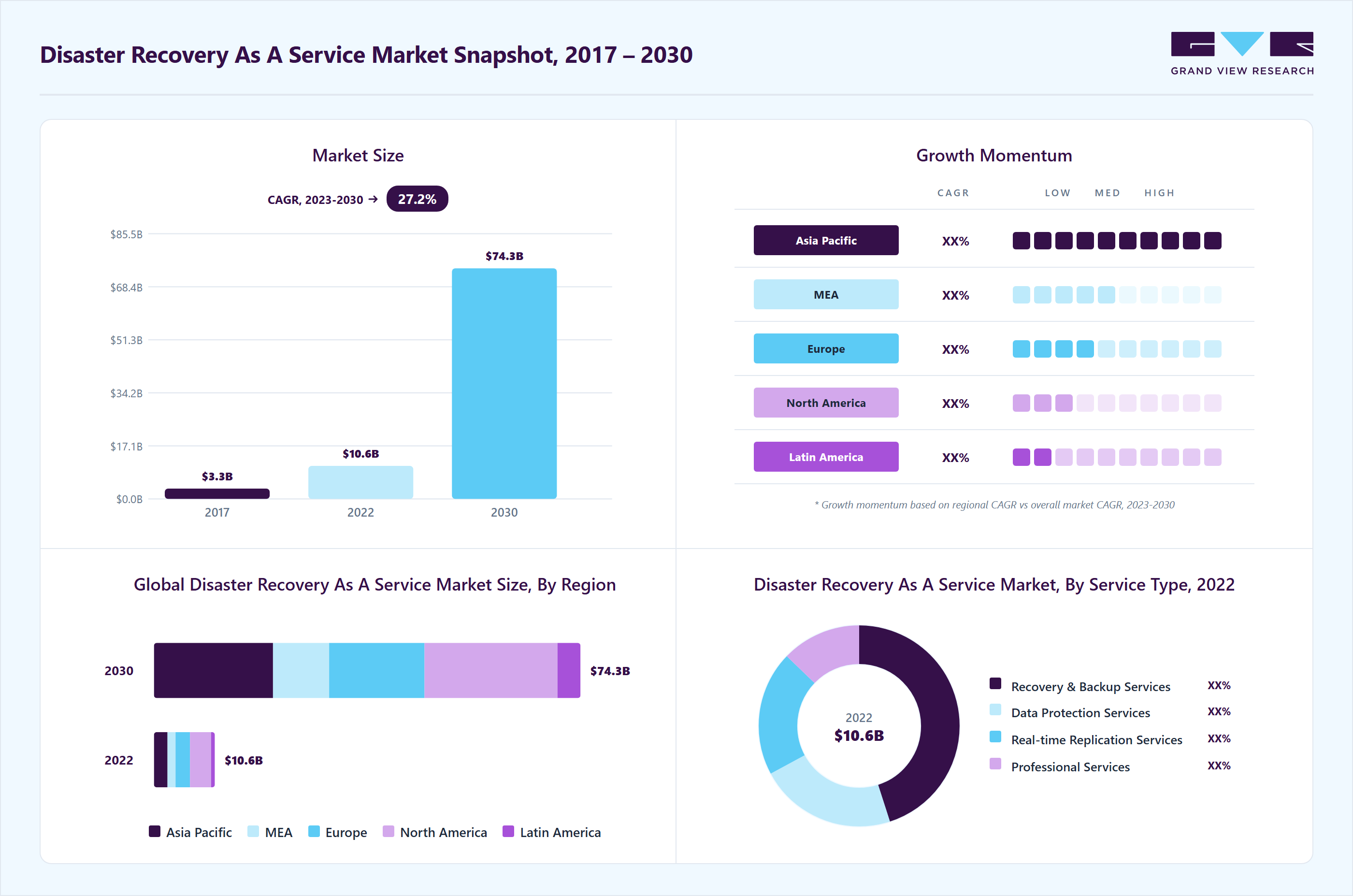Click the 2017 market size bar
This screenshot has height=896, width=1353.
pos(217,494)
